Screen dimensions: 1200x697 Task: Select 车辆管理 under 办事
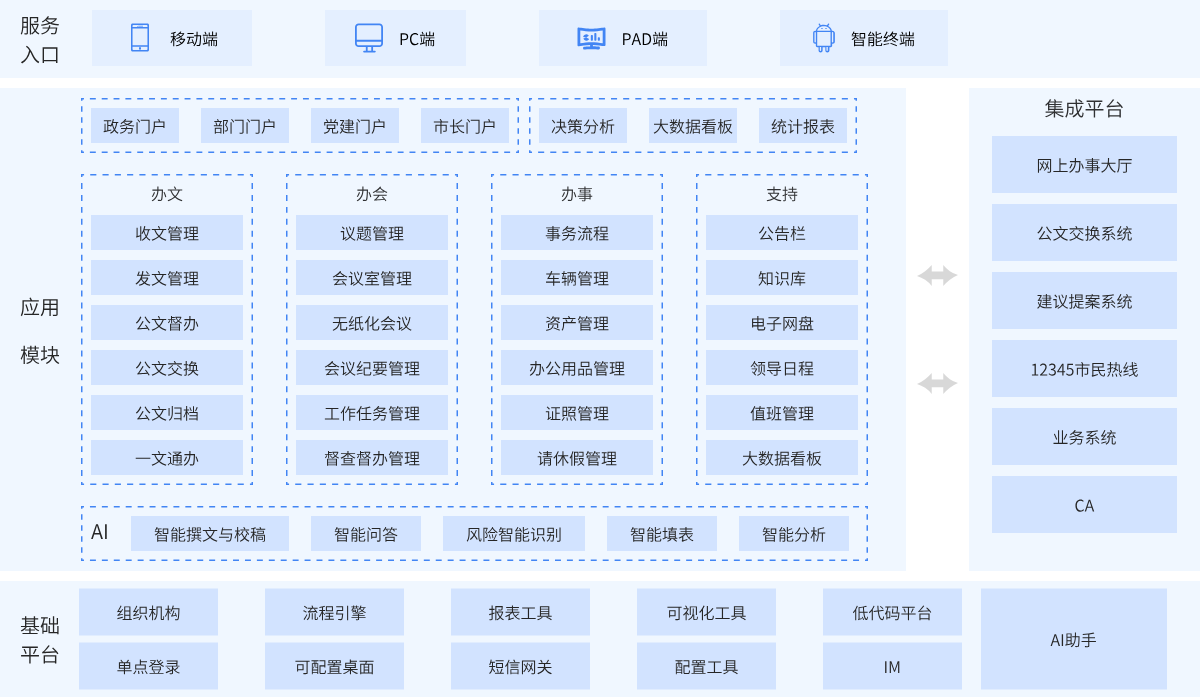(577, 278)
